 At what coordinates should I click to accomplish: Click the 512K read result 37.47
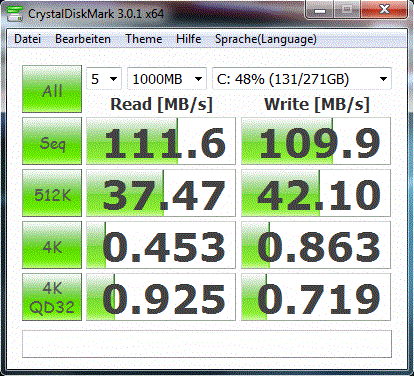coord(161,193)
